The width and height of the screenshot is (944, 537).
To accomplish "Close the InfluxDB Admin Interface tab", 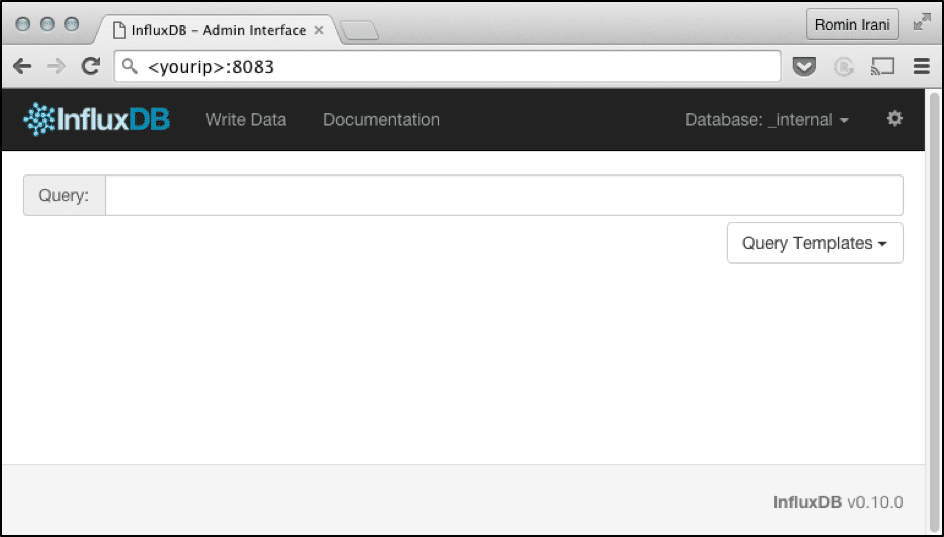I will pos(319,30).
